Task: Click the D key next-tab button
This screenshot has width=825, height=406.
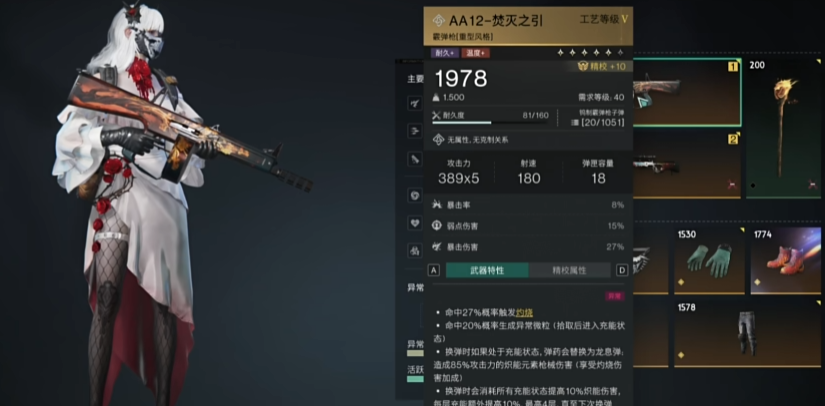Action: (x=622, y=270)
